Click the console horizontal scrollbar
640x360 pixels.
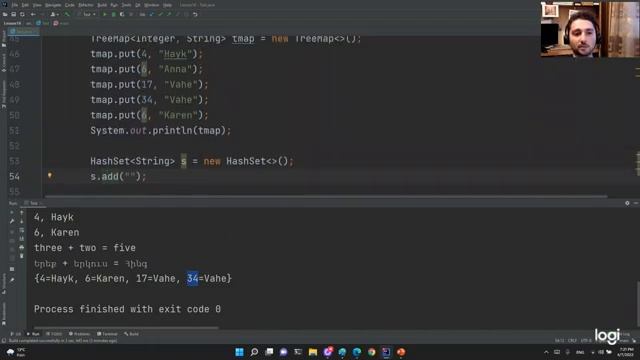coord(127,327)
